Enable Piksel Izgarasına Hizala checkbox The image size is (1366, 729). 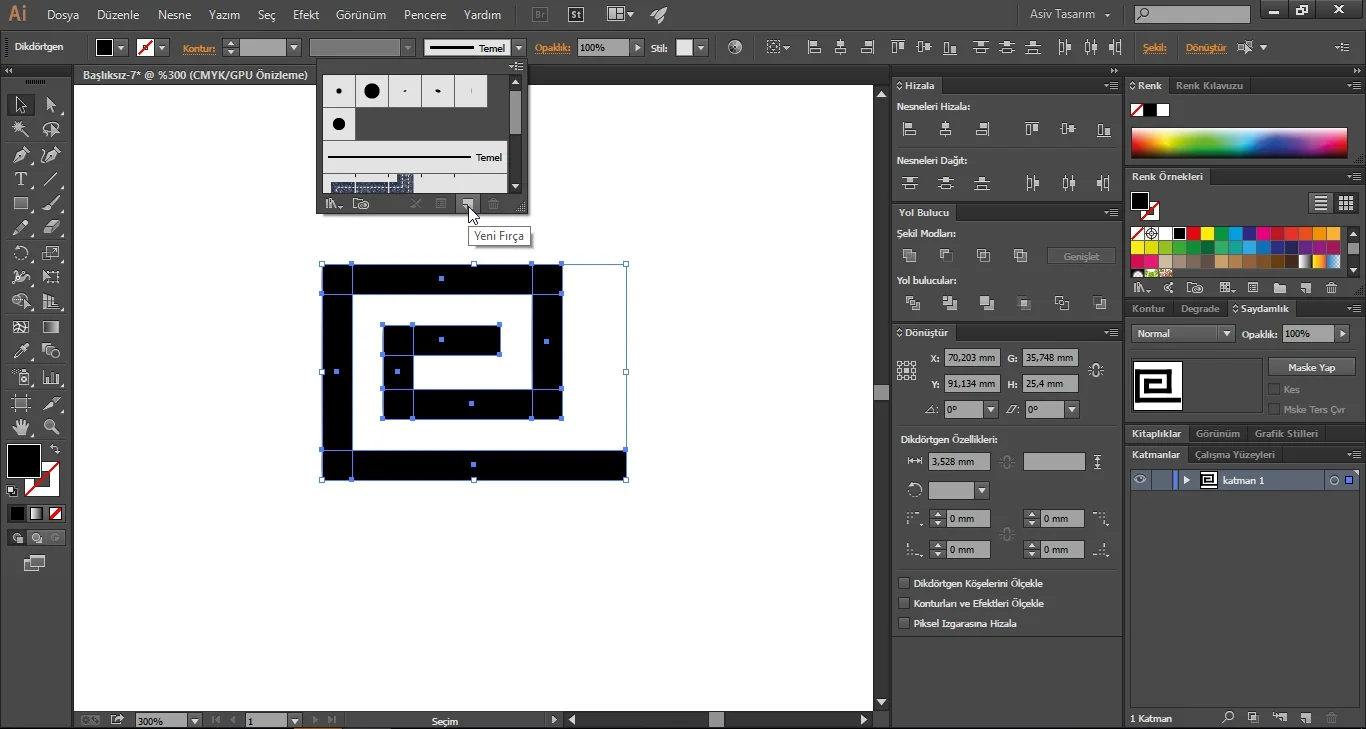(904, 623)
